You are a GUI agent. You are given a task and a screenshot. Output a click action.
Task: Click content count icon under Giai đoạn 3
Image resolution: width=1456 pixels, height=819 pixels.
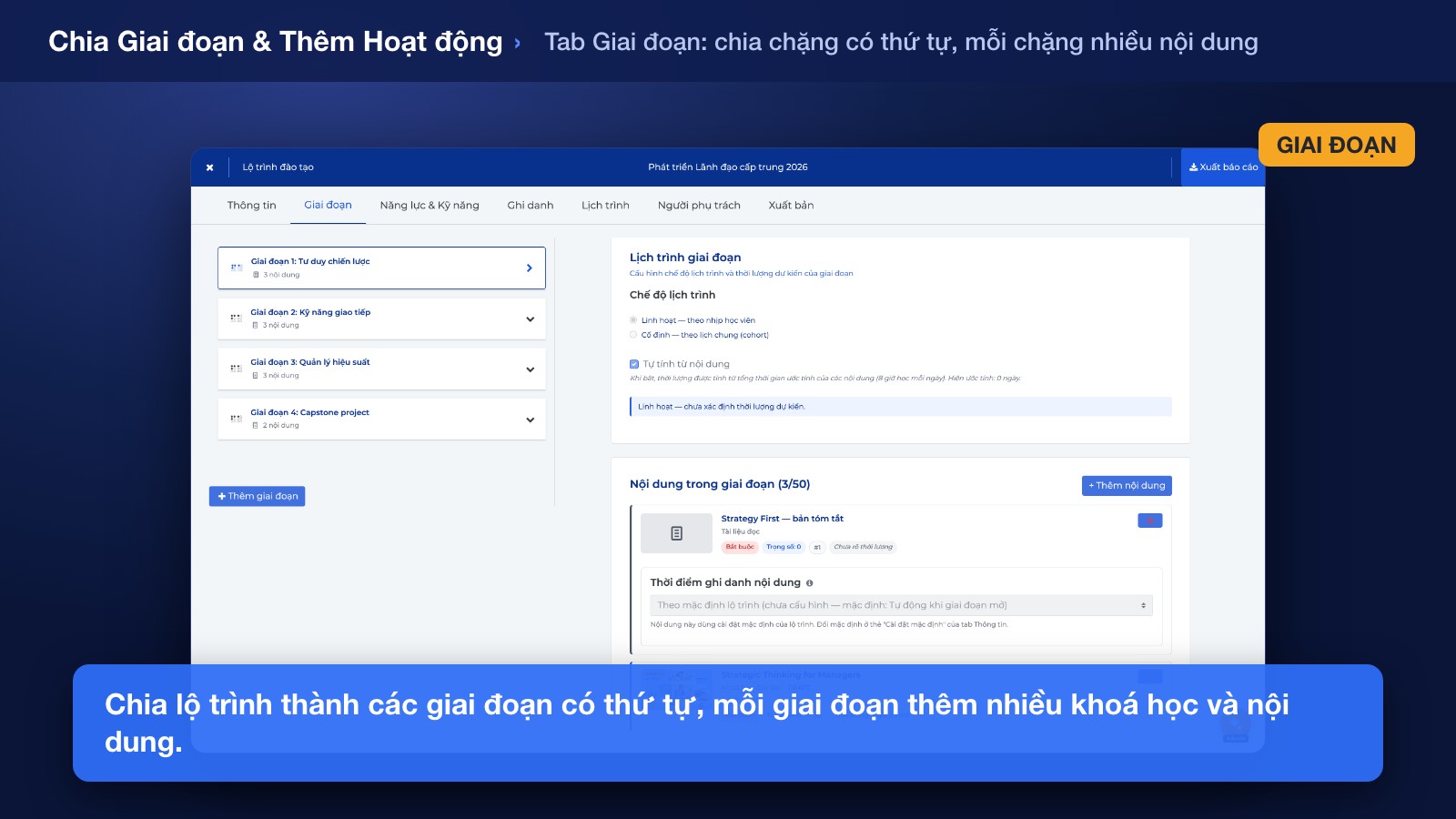click(256, 375)
